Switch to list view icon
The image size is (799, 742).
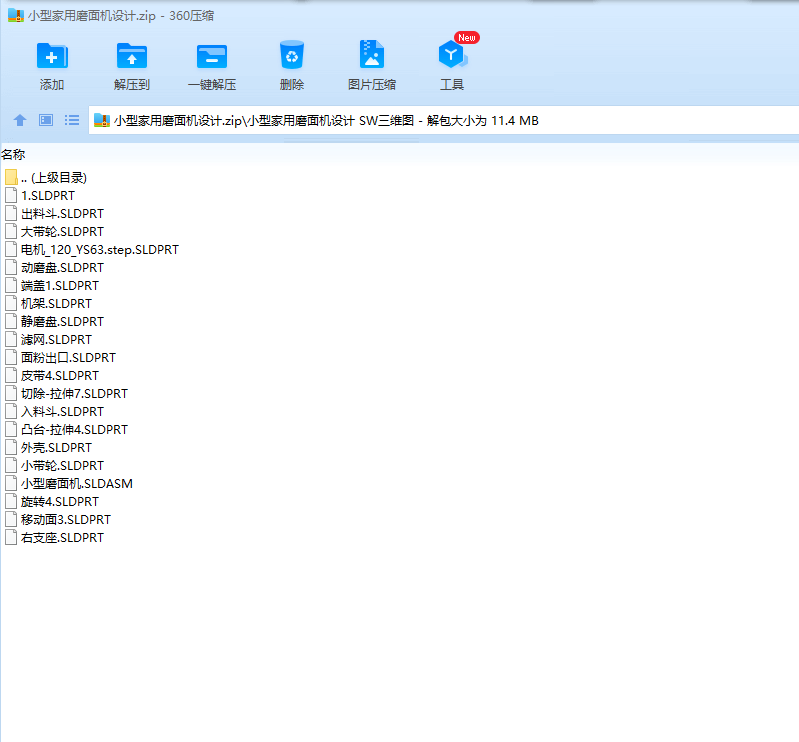point(72,120)
